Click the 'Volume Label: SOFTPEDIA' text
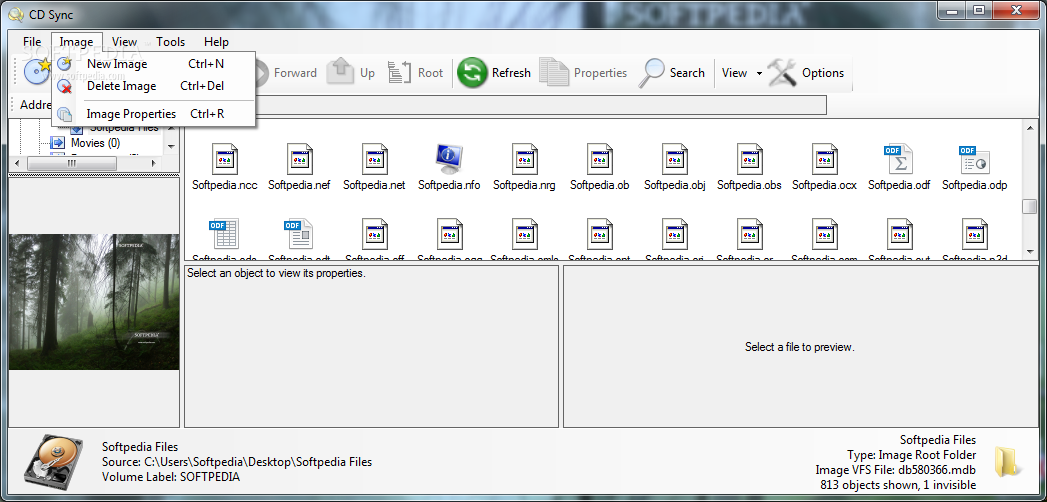 point(171,477)
